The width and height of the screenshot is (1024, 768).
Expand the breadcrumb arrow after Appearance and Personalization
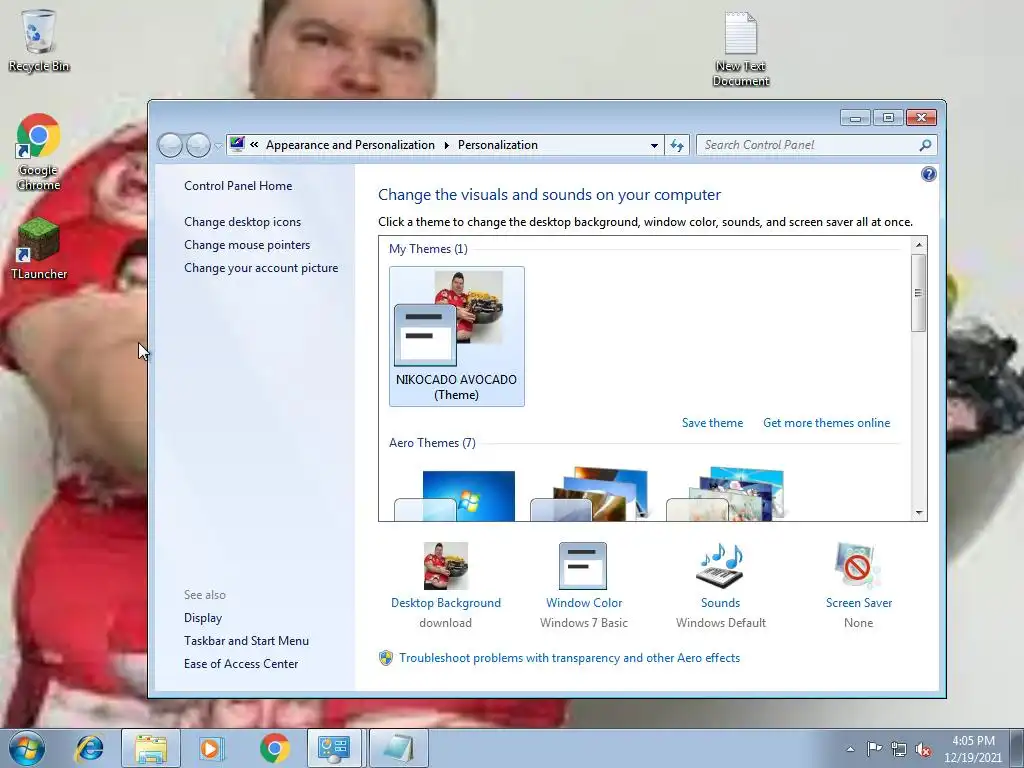click(x=447, y=145)
